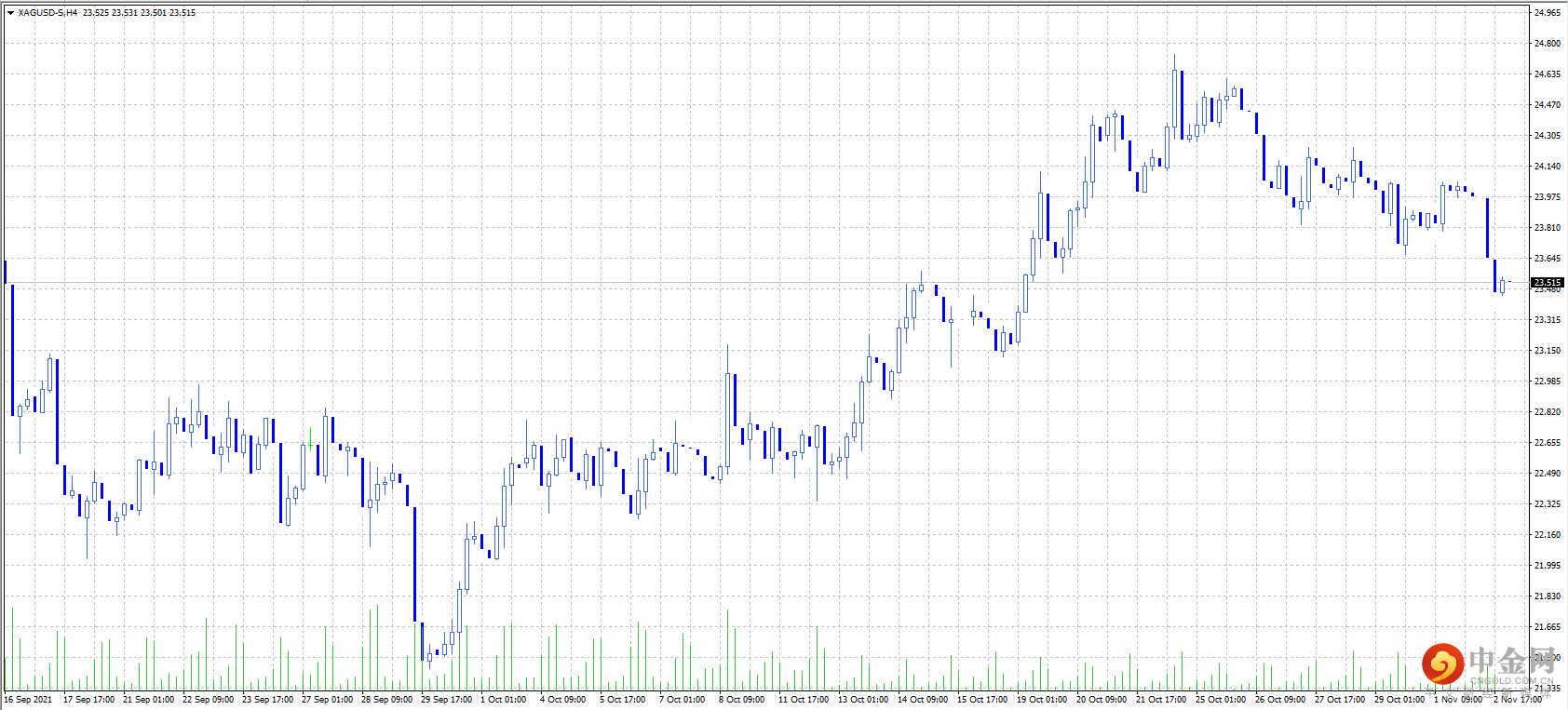
Task: Click the 26 Oct 09:00 time label
Action: point(1280,700)
